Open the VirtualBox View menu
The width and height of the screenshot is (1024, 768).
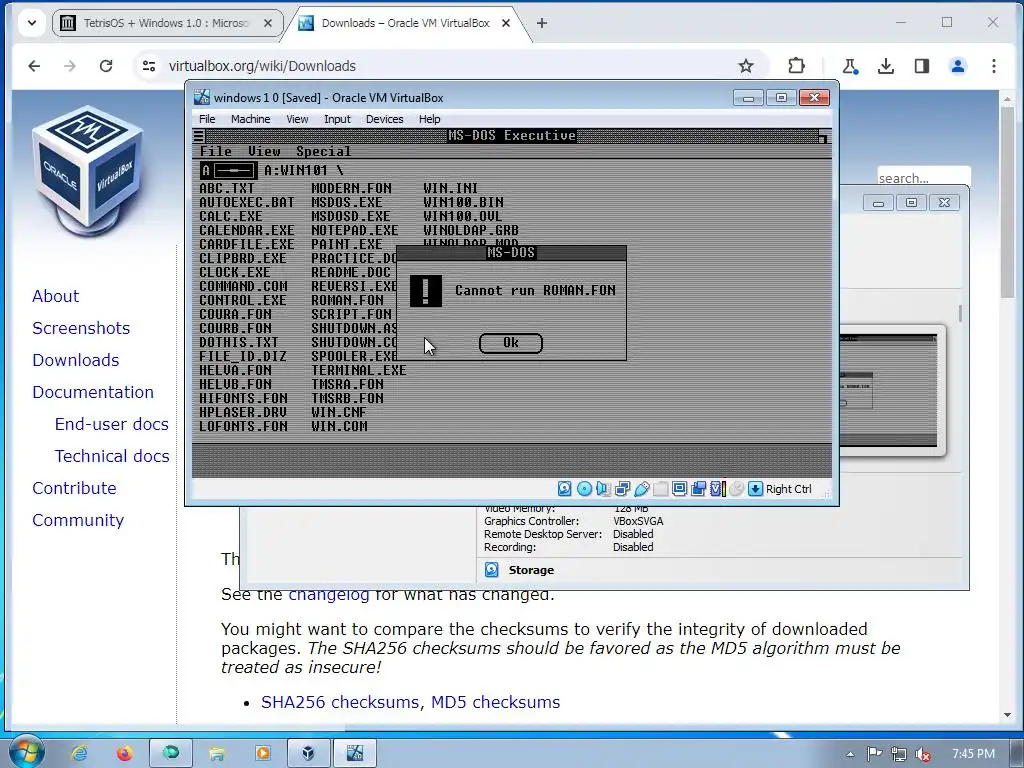point(296,119)
